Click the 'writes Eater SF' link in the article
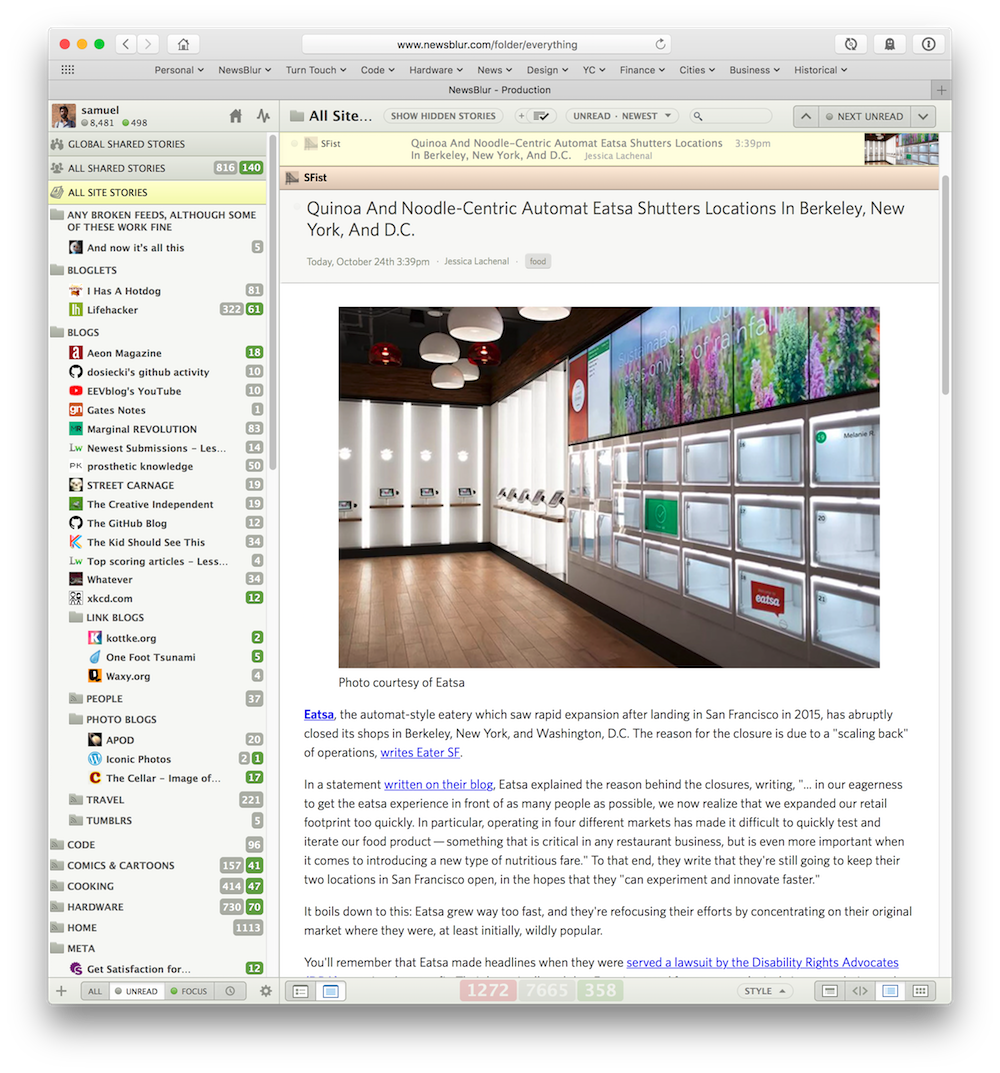The image size is (1000, 1073). pos(419,753)
